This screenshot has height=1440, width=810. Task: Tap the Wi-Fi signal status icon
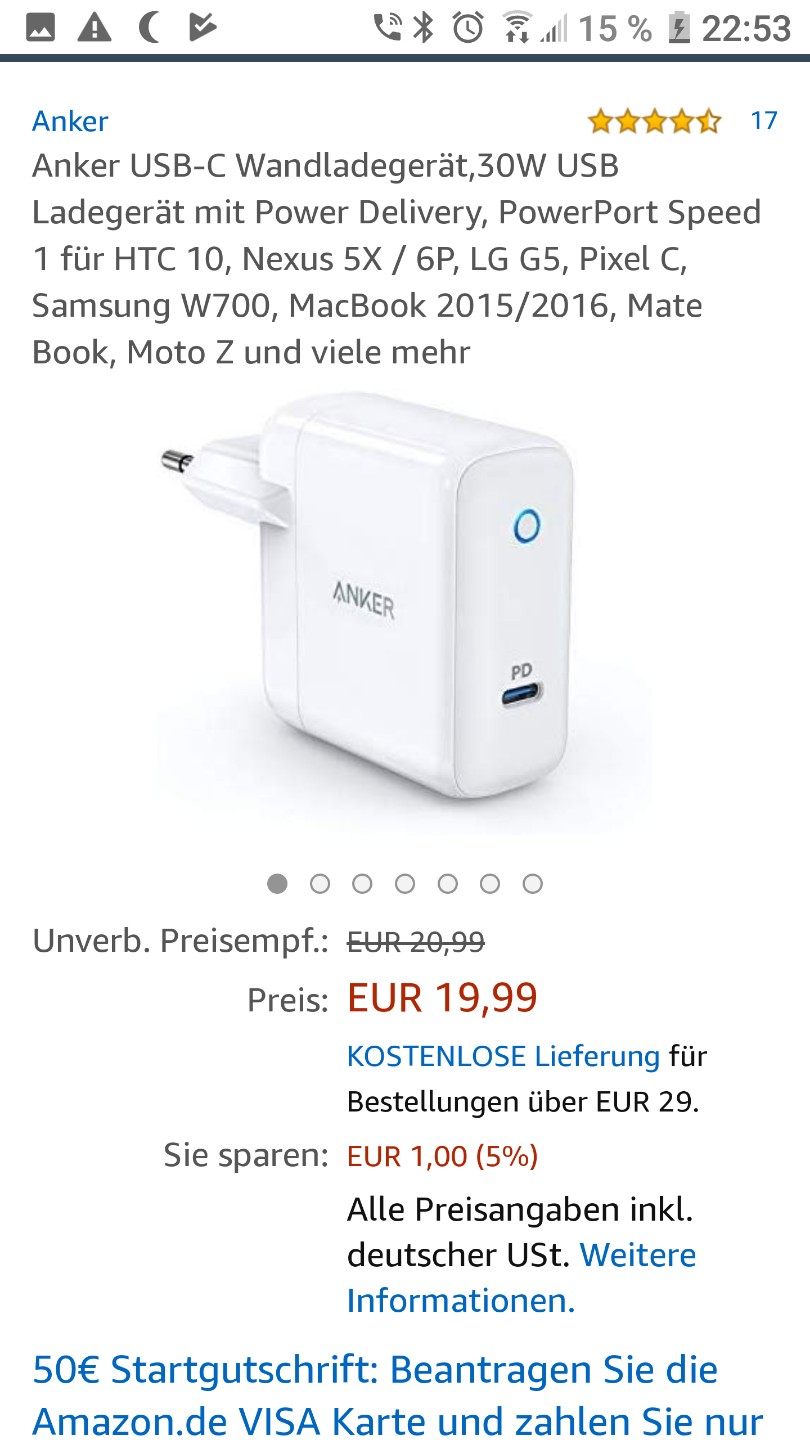(x=518, y=28)
